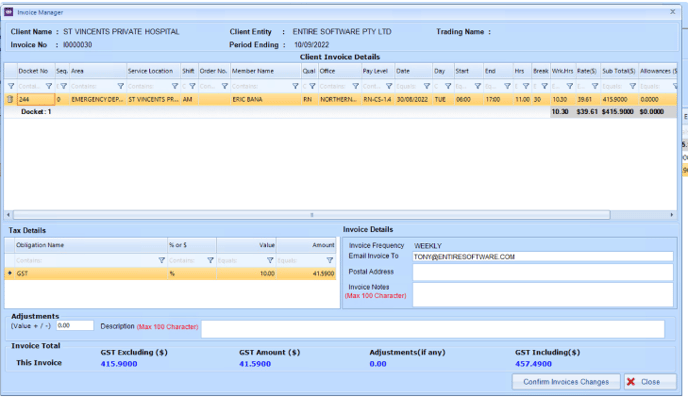Click the adjustment Description text field
The width and height of the screenshot is (688, 397).
[x=433, y=329]
